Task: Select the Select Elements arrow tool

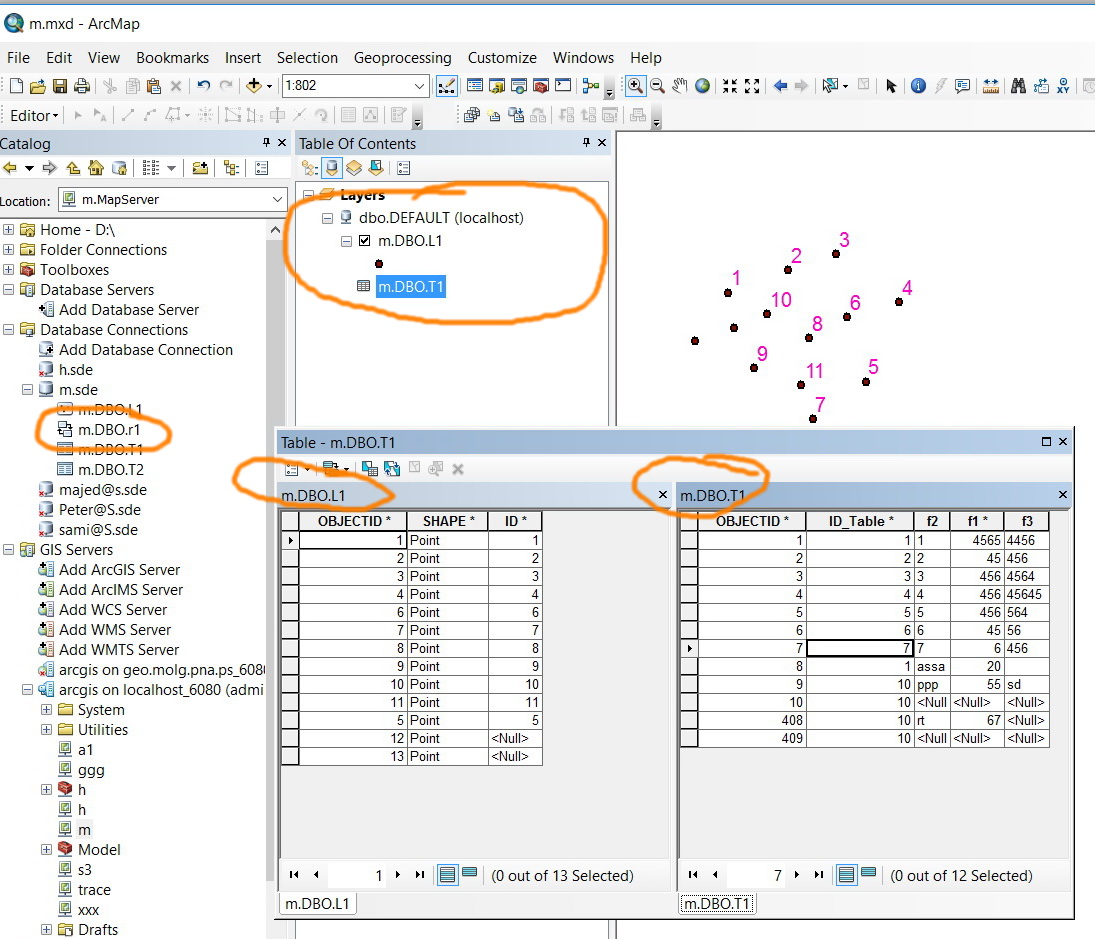Action: coord(890,86)
